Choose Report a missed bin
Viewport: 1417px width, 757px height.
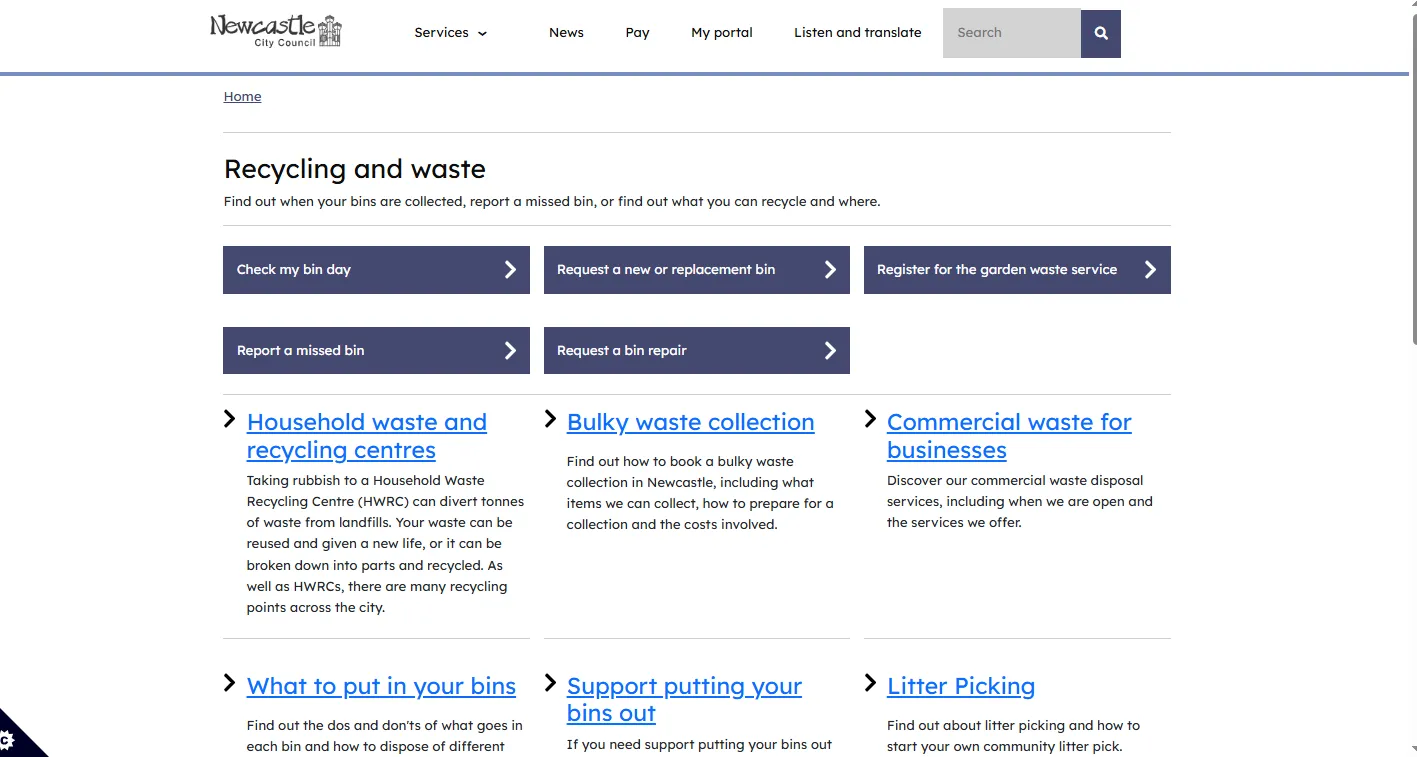(x=376, y=350)
